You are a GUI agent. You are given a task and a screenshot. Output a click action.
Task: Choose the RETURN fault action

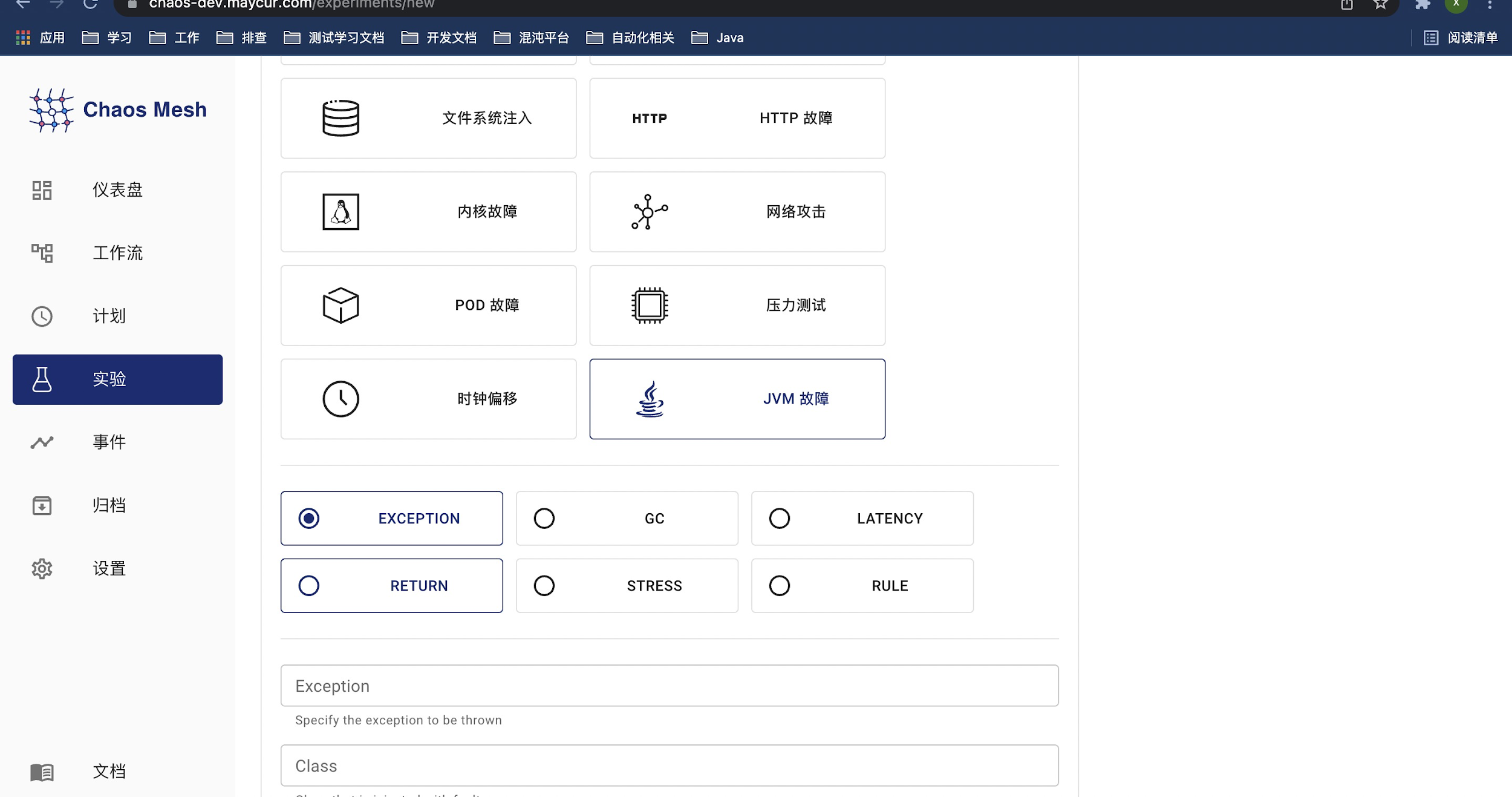click(x=391, y=585)
